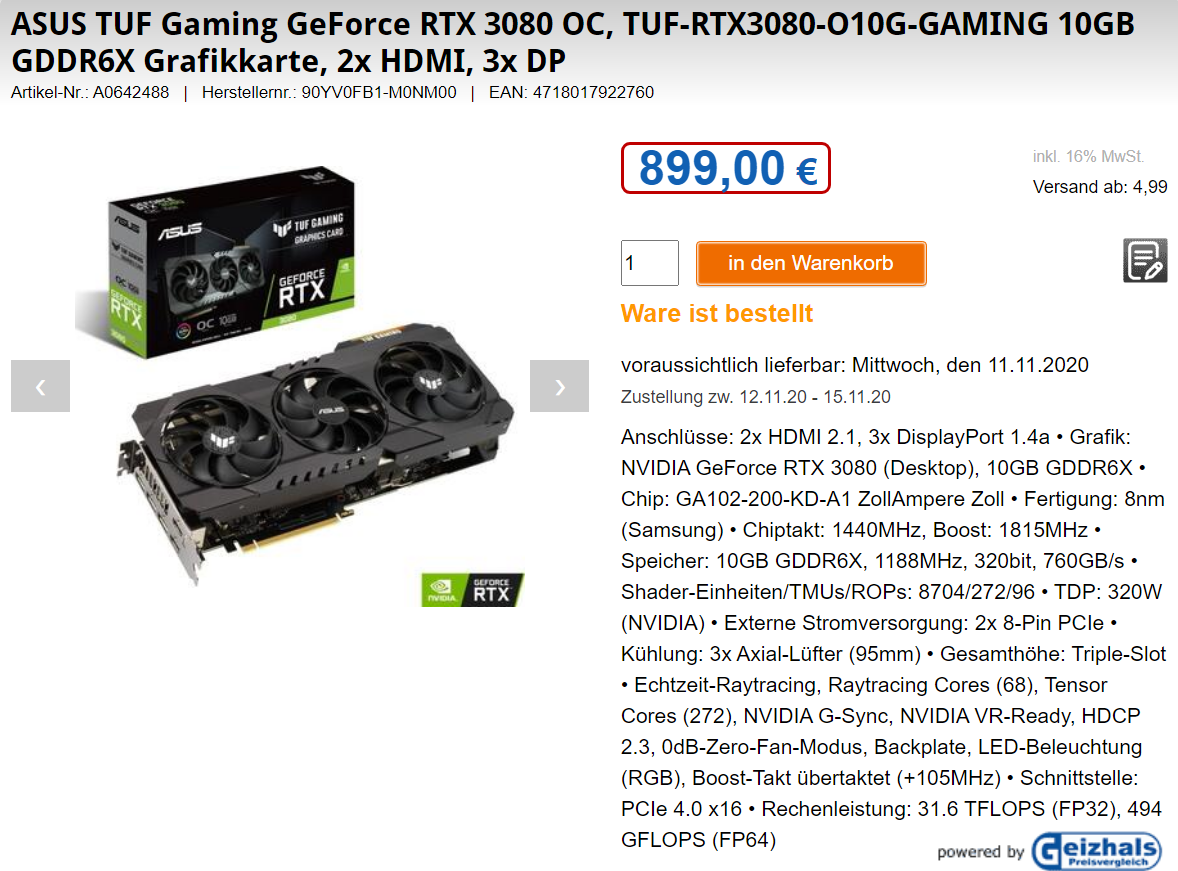Click 'Ware ist bestellt' availability status
This screenshot has height=871, width=1178.
[717, 313]
